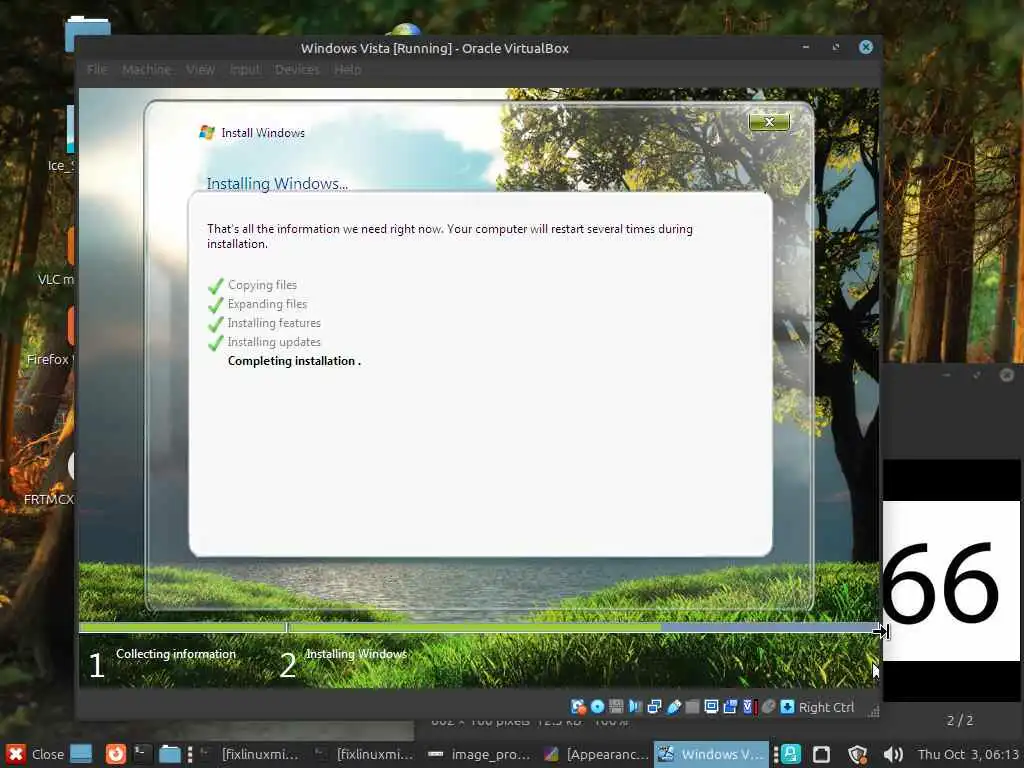Open the Machine menu
Image resolution: width=1024 pixels, height=768 pixels.
[146, 69]
